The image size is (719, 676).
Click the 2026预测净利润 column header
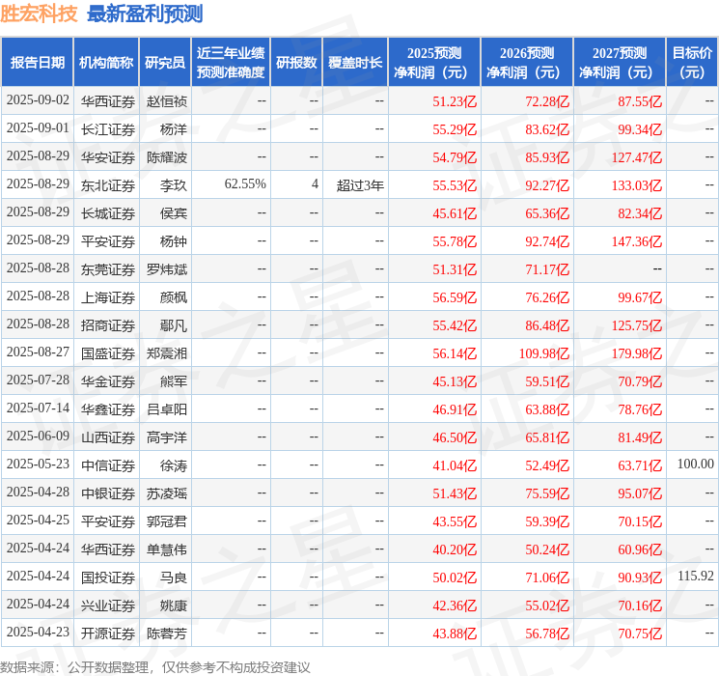(527, 62)
